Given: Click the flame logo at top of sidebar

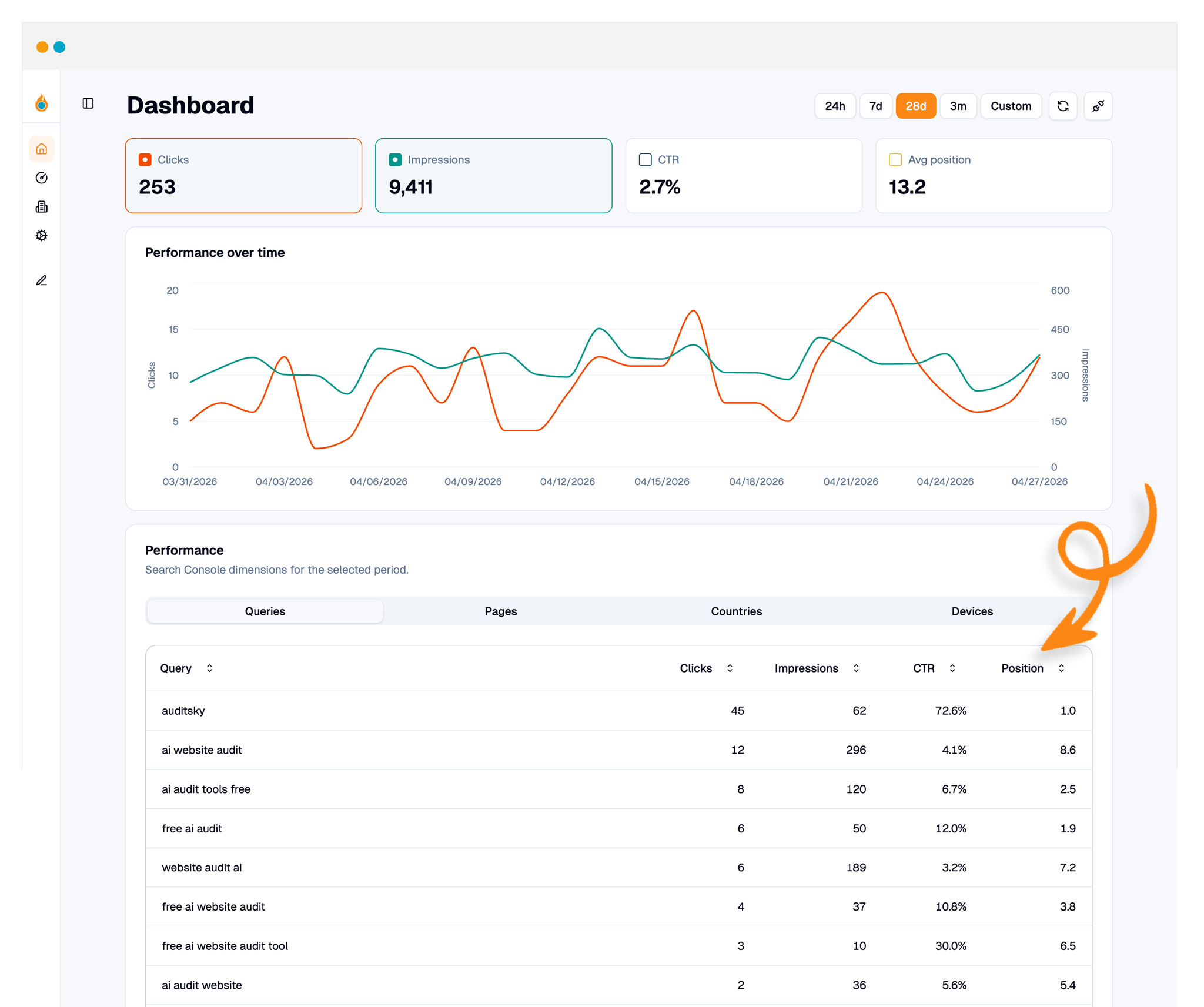Looking at the screenshot, I should tap(41, 104).
